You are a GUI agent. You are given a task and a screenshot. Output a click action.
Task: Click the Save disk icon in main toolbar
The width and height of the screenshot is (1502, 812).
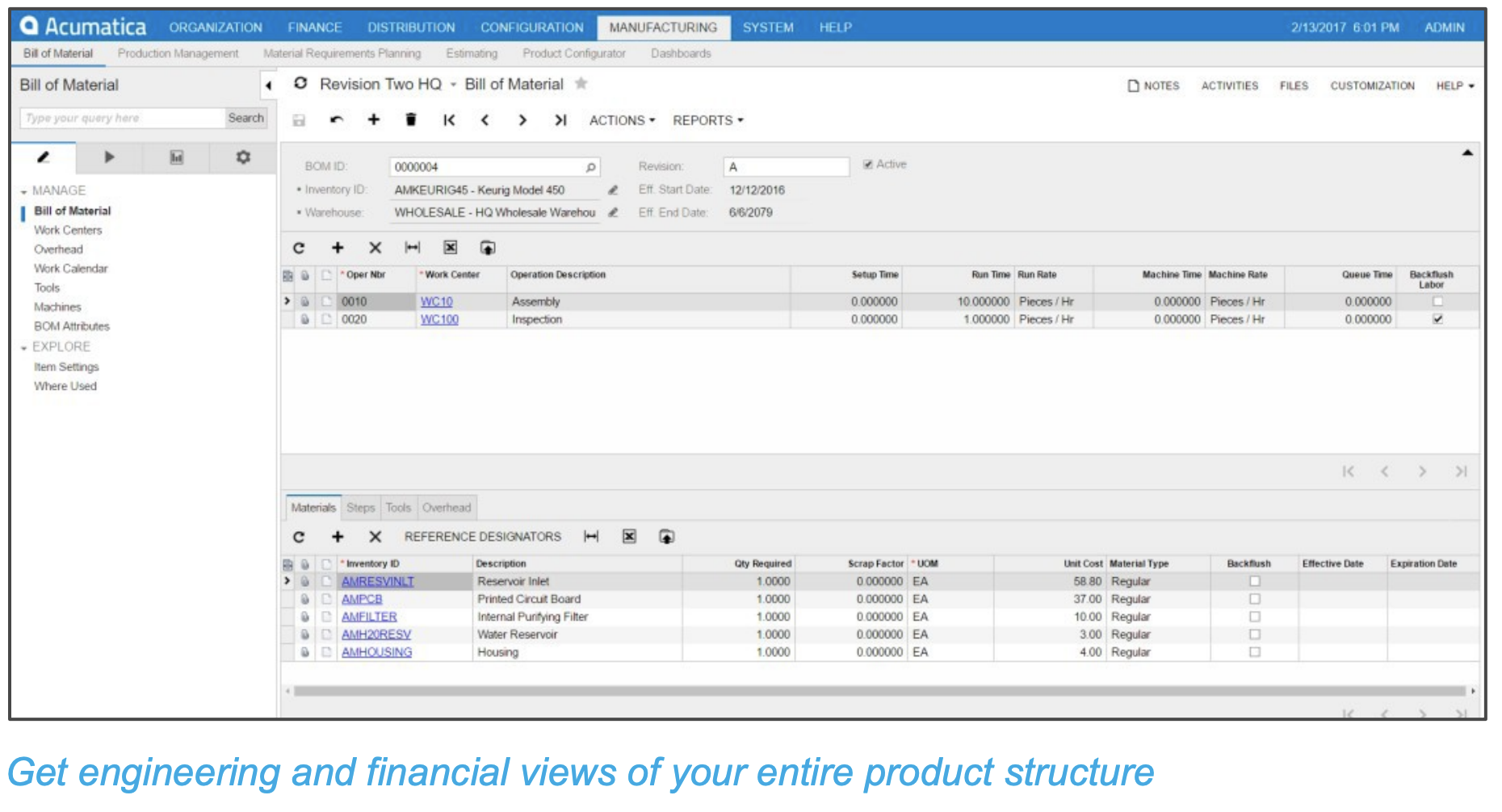coord(299,120)
